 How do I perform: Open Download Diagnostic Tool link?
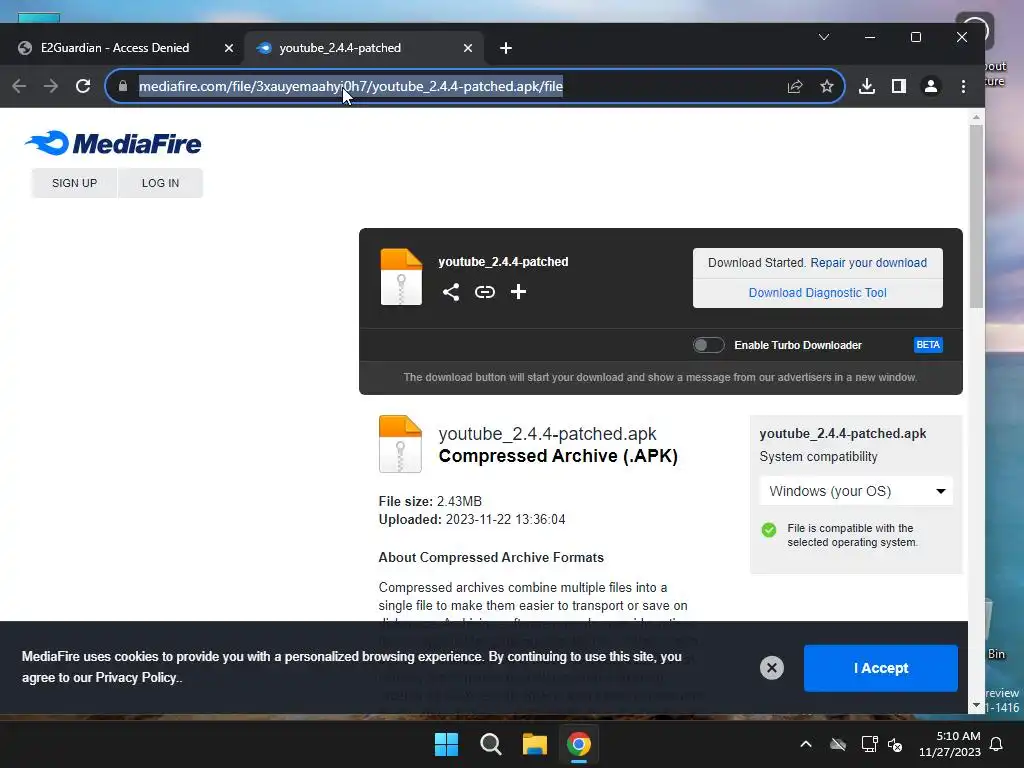tap(817, 293)
